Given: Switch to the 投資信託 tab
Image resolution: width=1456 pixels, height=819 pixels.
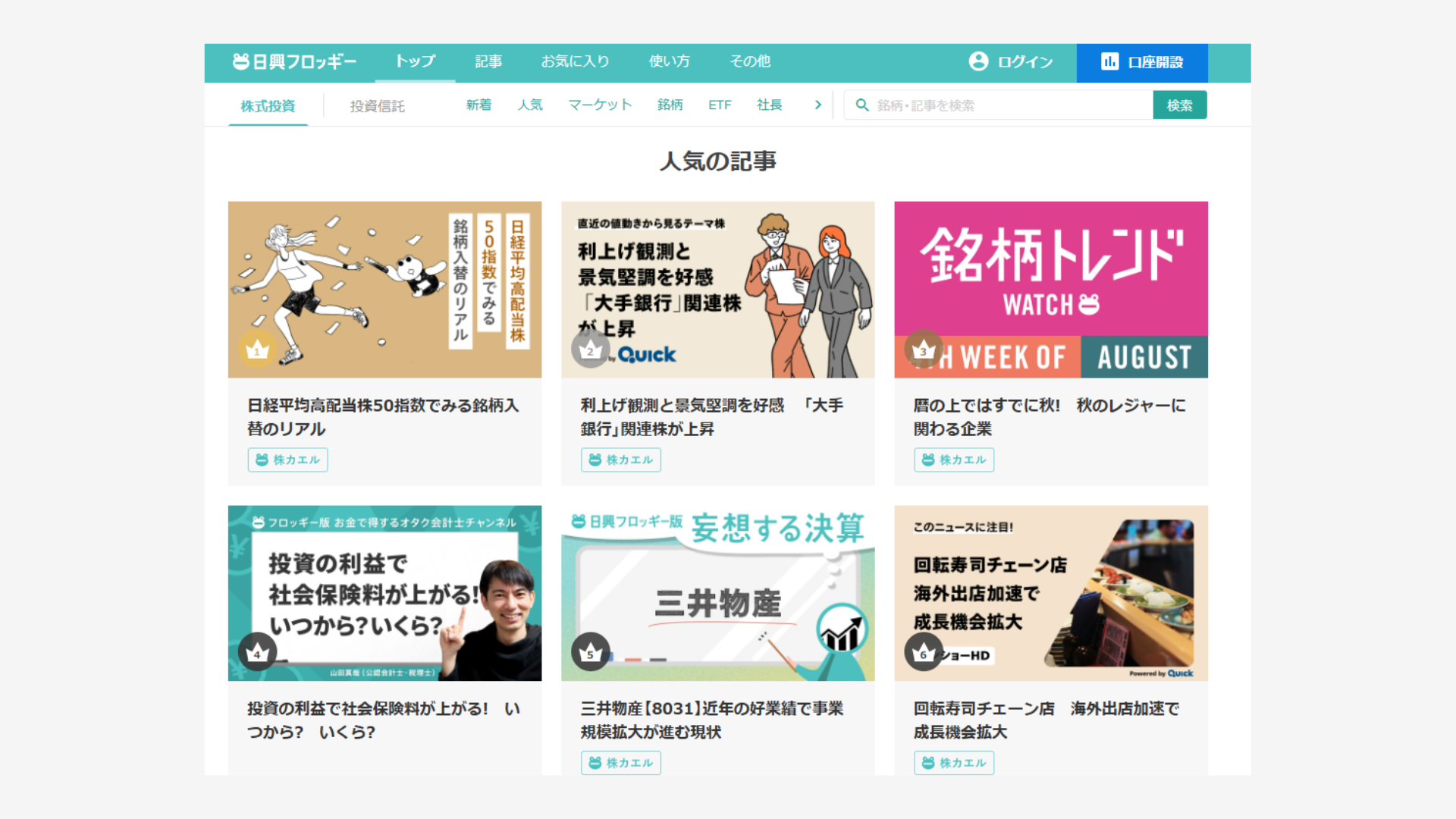Looking at the screenshot, I should pos(377,106).
